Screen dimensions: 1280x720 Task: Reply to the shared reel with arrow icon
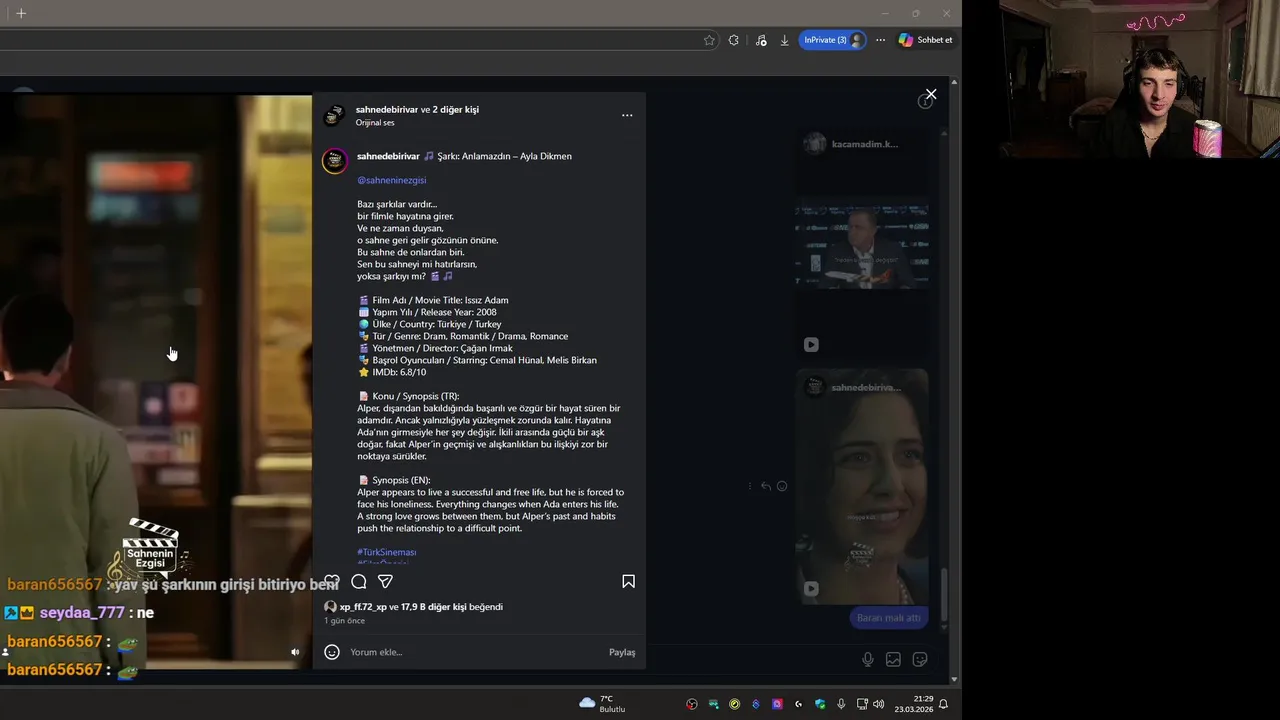pyautogui.click(x=766, y=486)
